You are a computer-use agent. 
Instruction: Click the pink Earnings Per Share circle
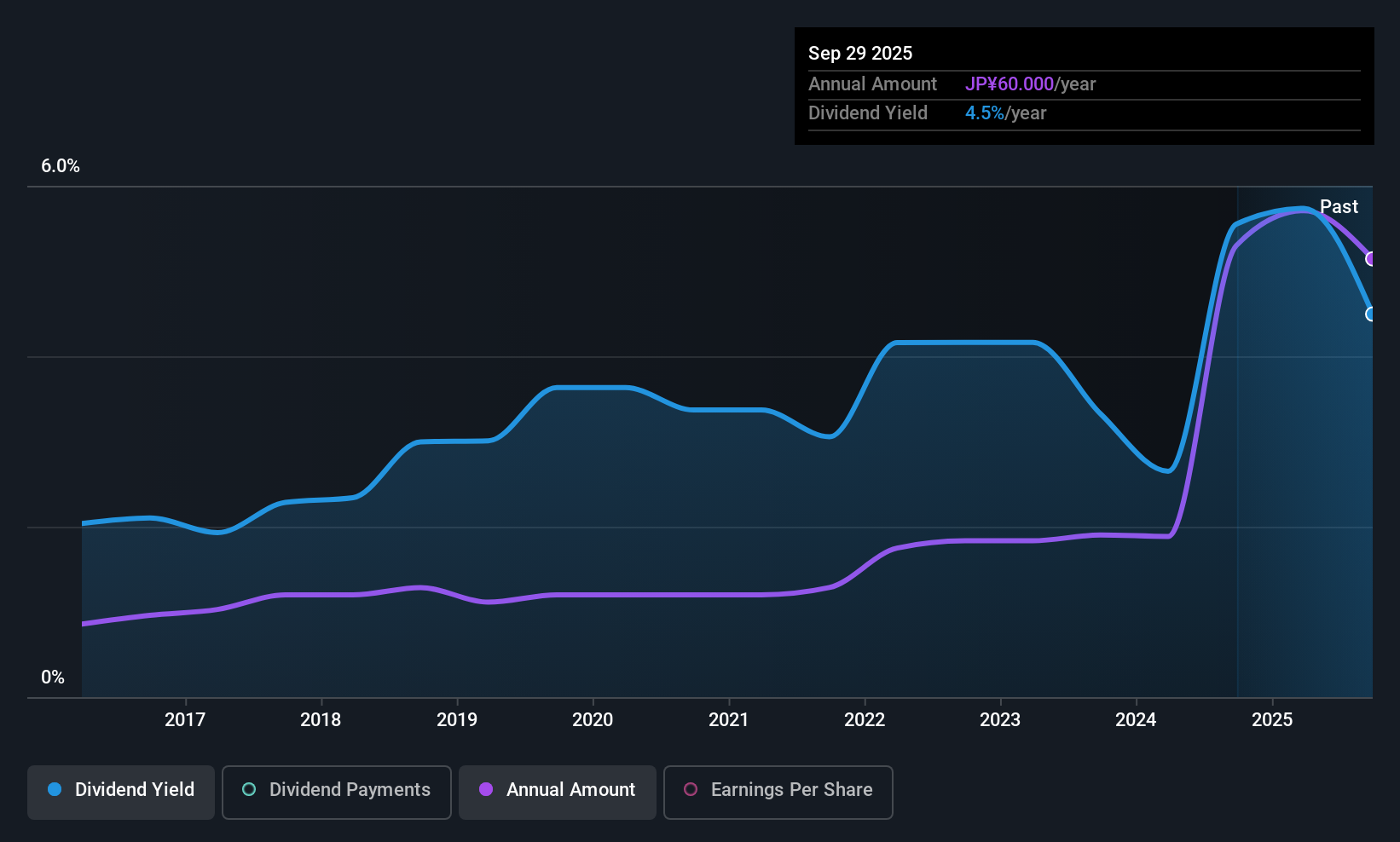(691, 790)
